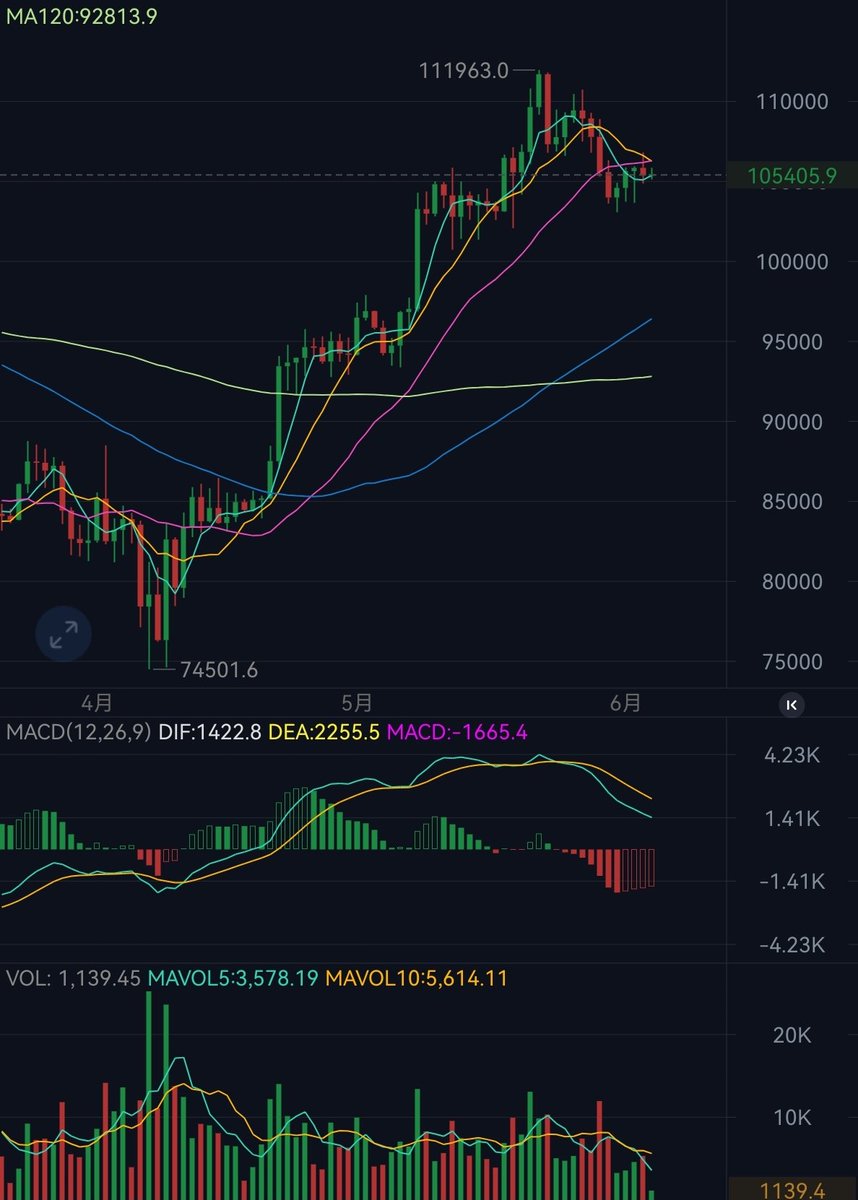Select the DIF:1422.8 value
858x1200 pixels.
pyautogui.click(x=209, y=732)
